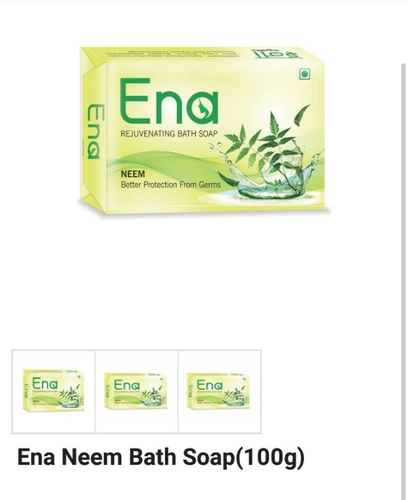
Task: Open the Ena Neem Bath Soap title
Action: (x=161, y=457)
